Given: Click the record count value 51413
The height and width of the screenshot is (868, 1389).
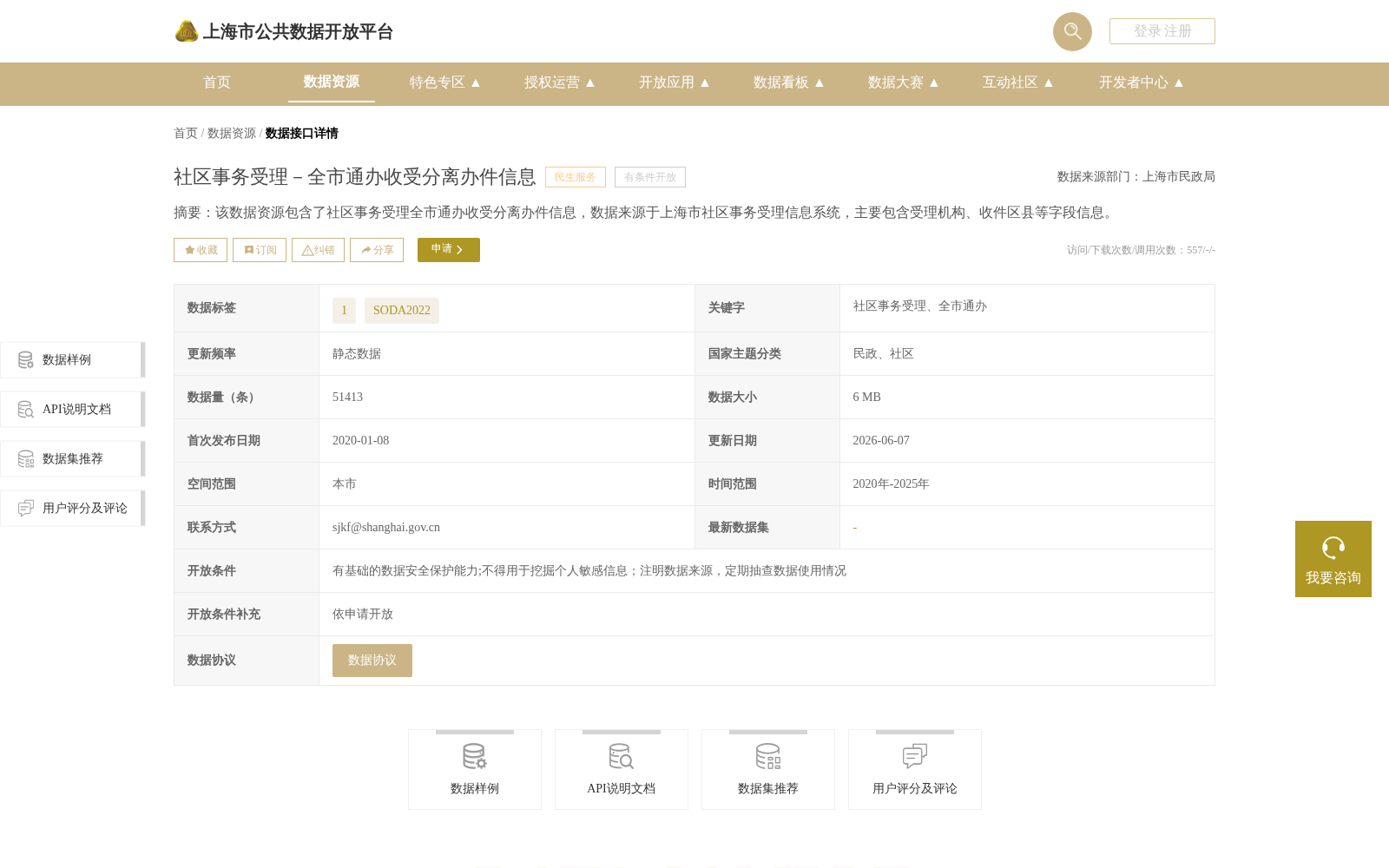Looking at the screenshot, I should click(x=347, y=398).
